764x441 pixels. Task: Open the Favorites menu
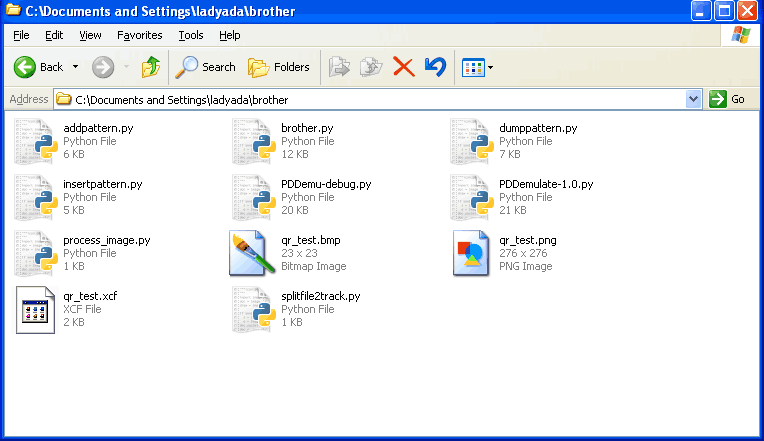(139, 35)
